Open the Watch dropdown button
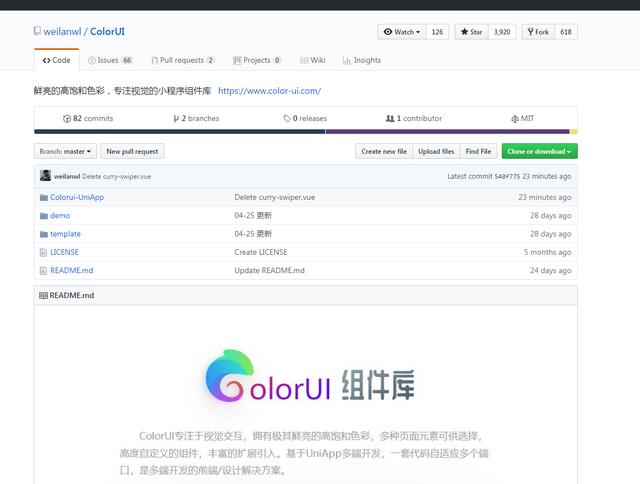This screenshot has width=640, height=484. (402, 32)
